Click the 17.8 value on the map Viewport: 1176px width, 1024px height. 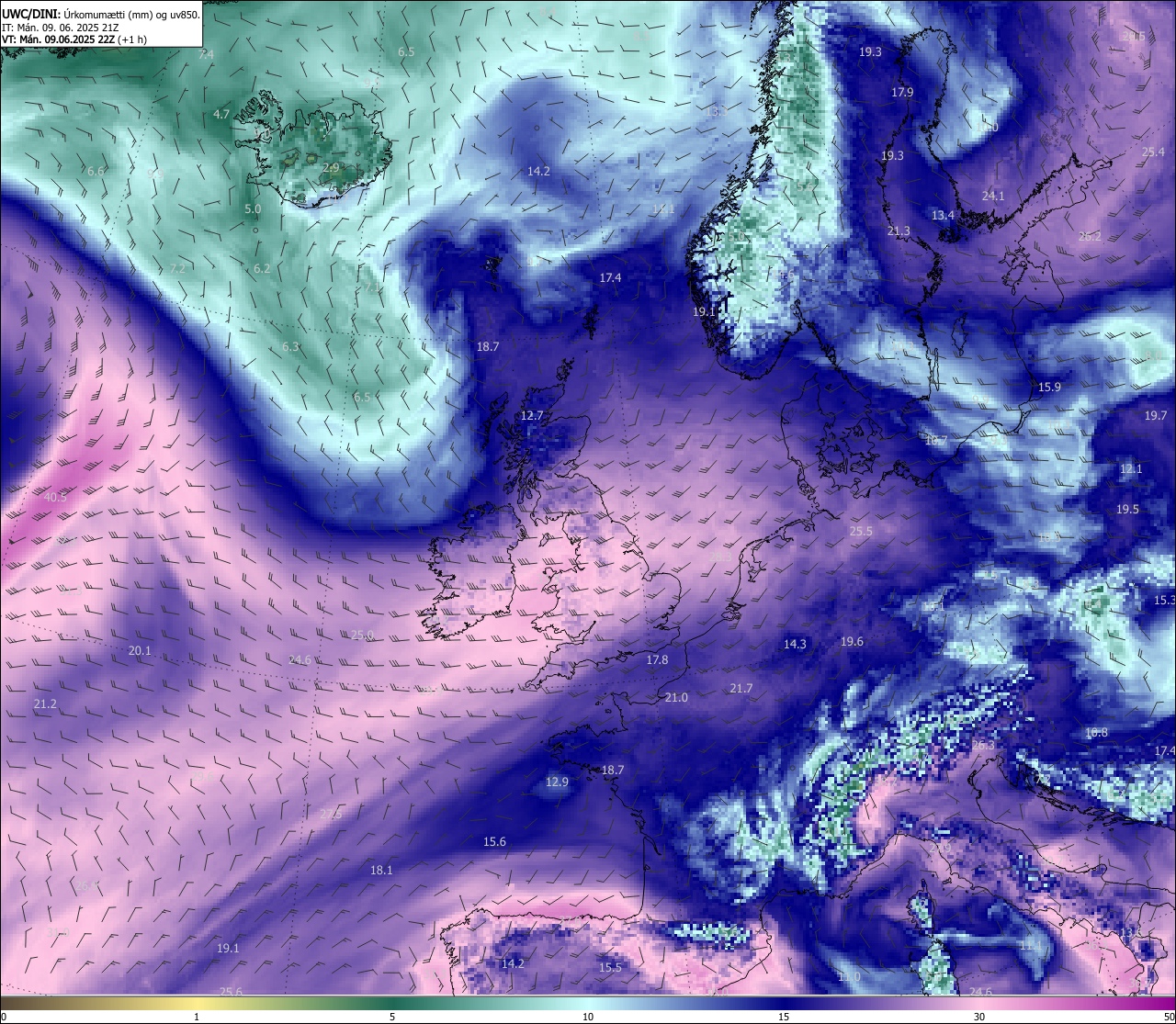[x=657, y=660]
